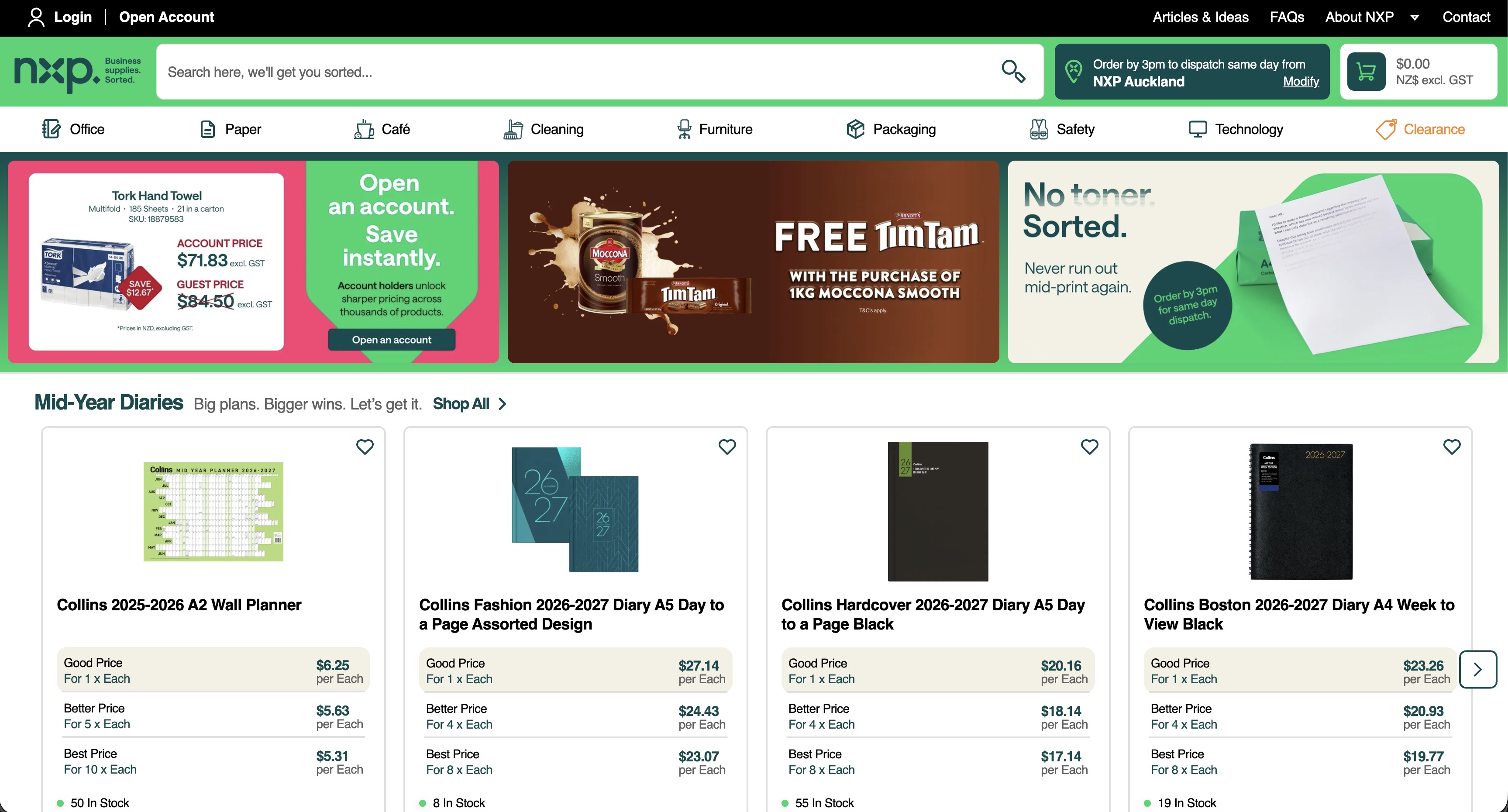Click the user profile icon beside Login
Screen dimensions: 1508x812
coord(36,17)
